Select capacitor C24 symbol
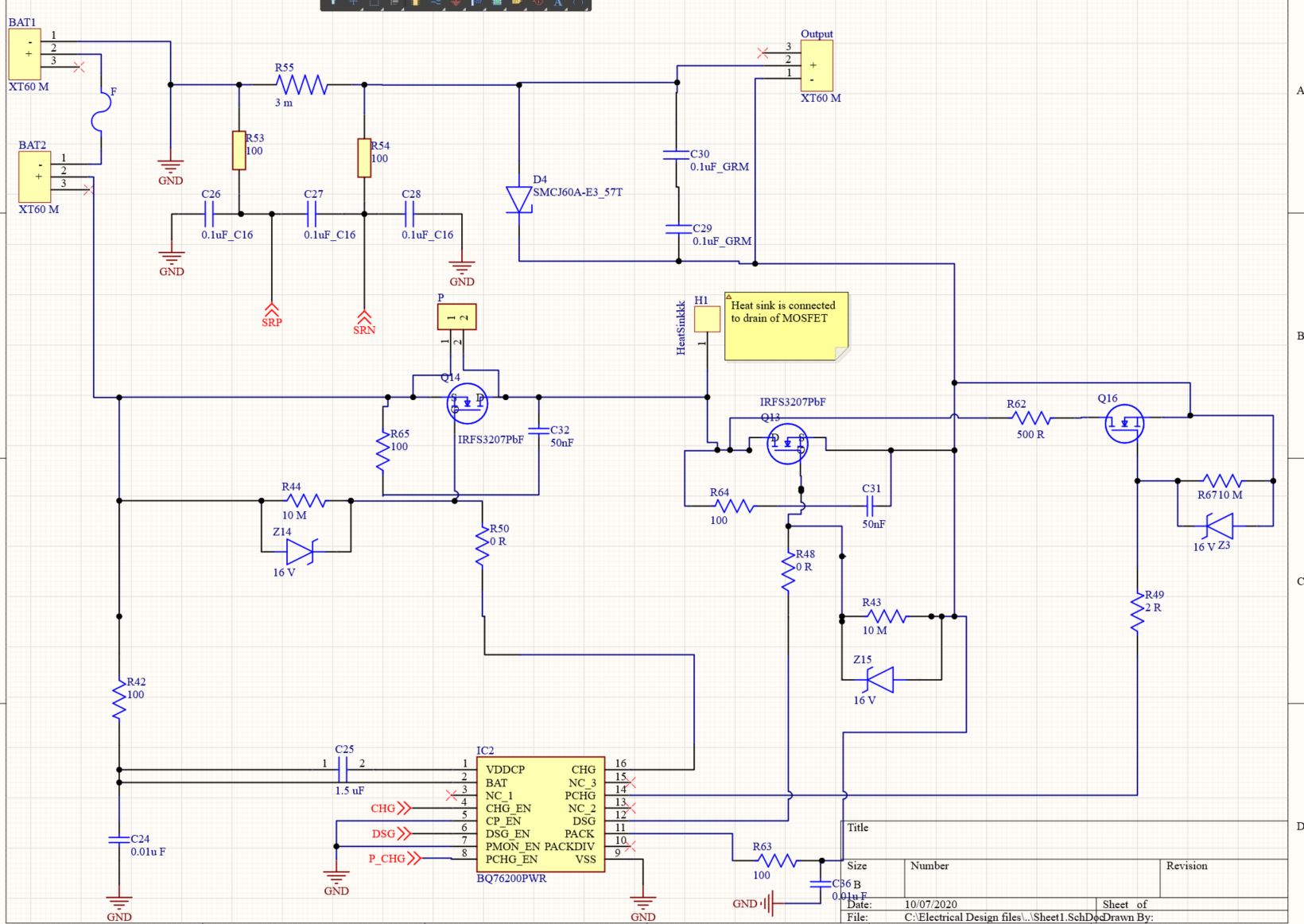The image size is (1304, 924). coord(118,839)
